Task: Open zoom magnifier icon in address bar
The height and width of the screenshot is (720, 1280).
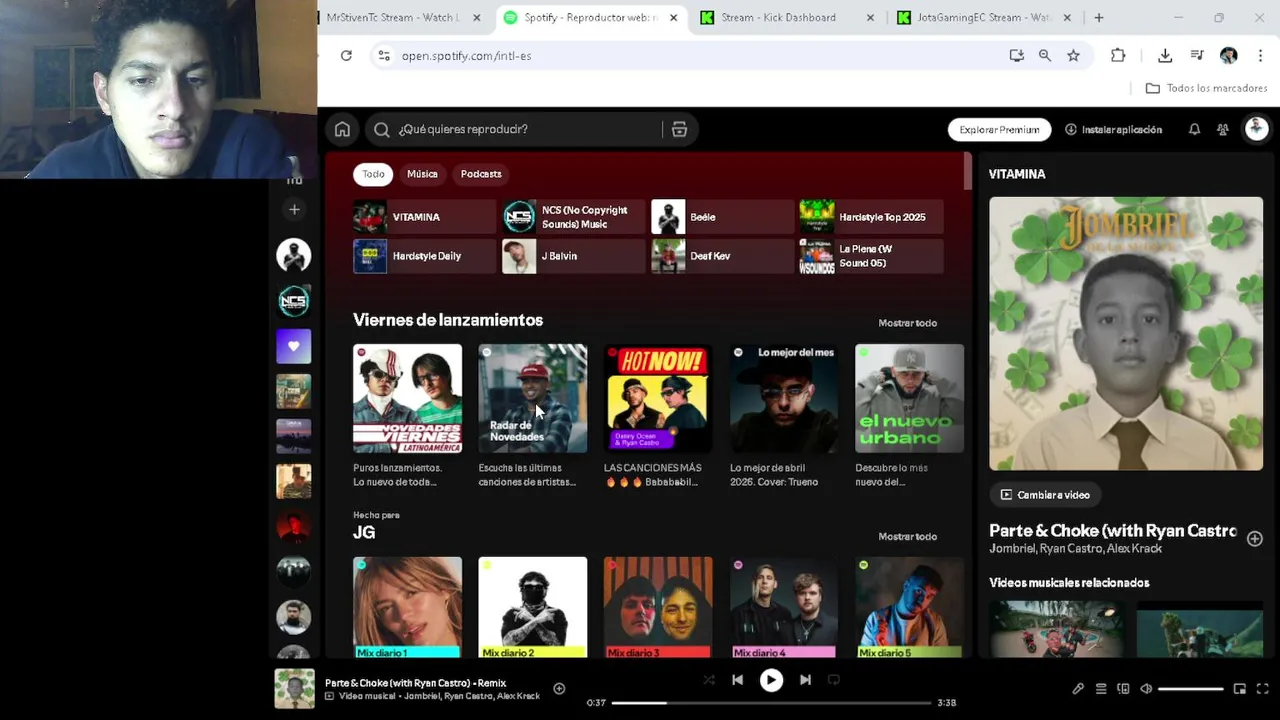Action: coord(1045,56)
